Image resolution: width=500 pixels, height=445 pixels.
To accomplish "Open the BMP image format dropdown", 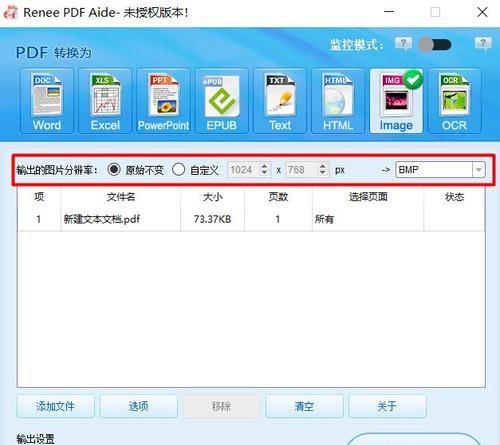I will (x=440, y=170).
